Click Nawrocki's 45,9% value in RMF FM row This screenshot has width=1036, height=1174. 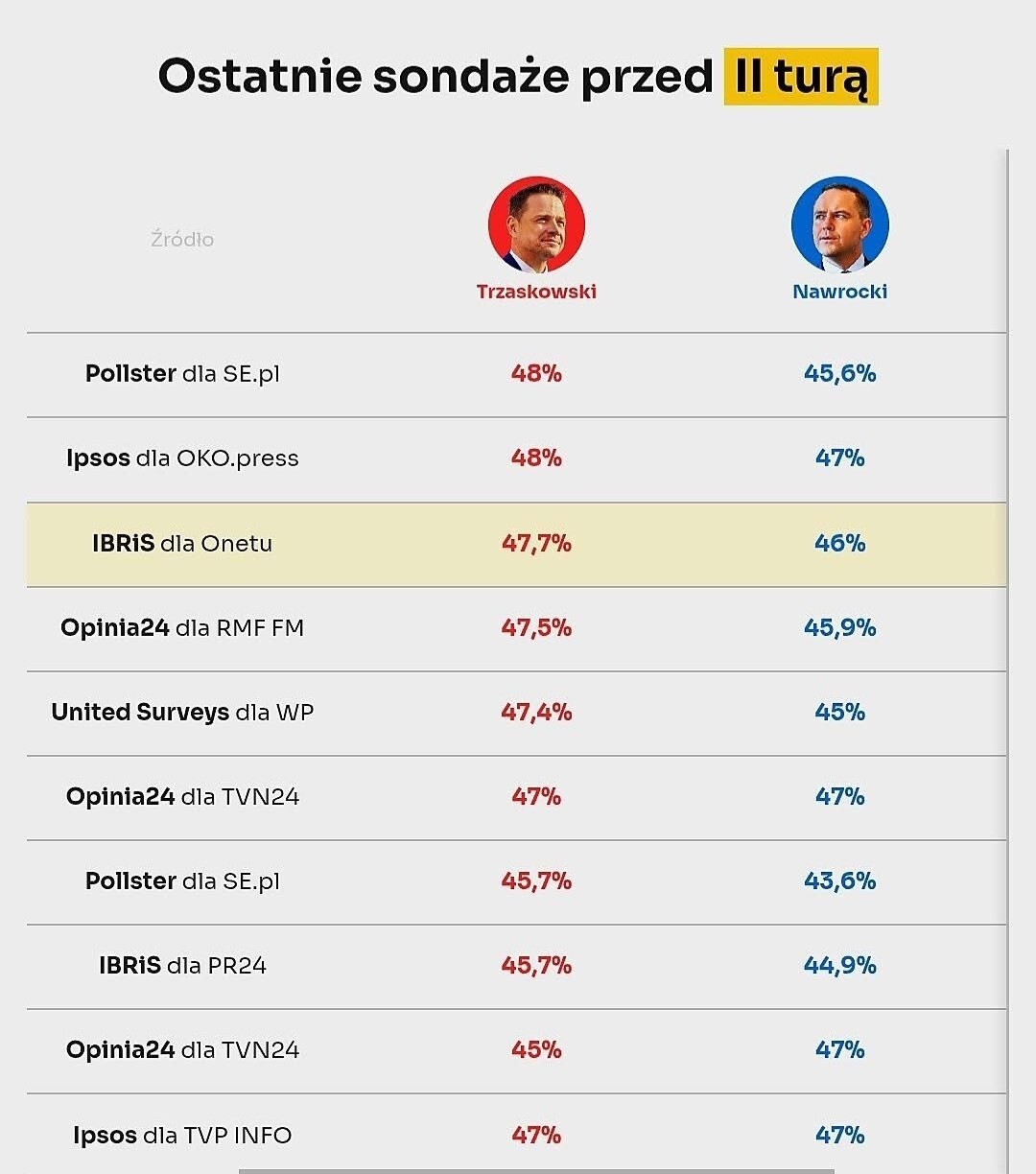(839, 628)
